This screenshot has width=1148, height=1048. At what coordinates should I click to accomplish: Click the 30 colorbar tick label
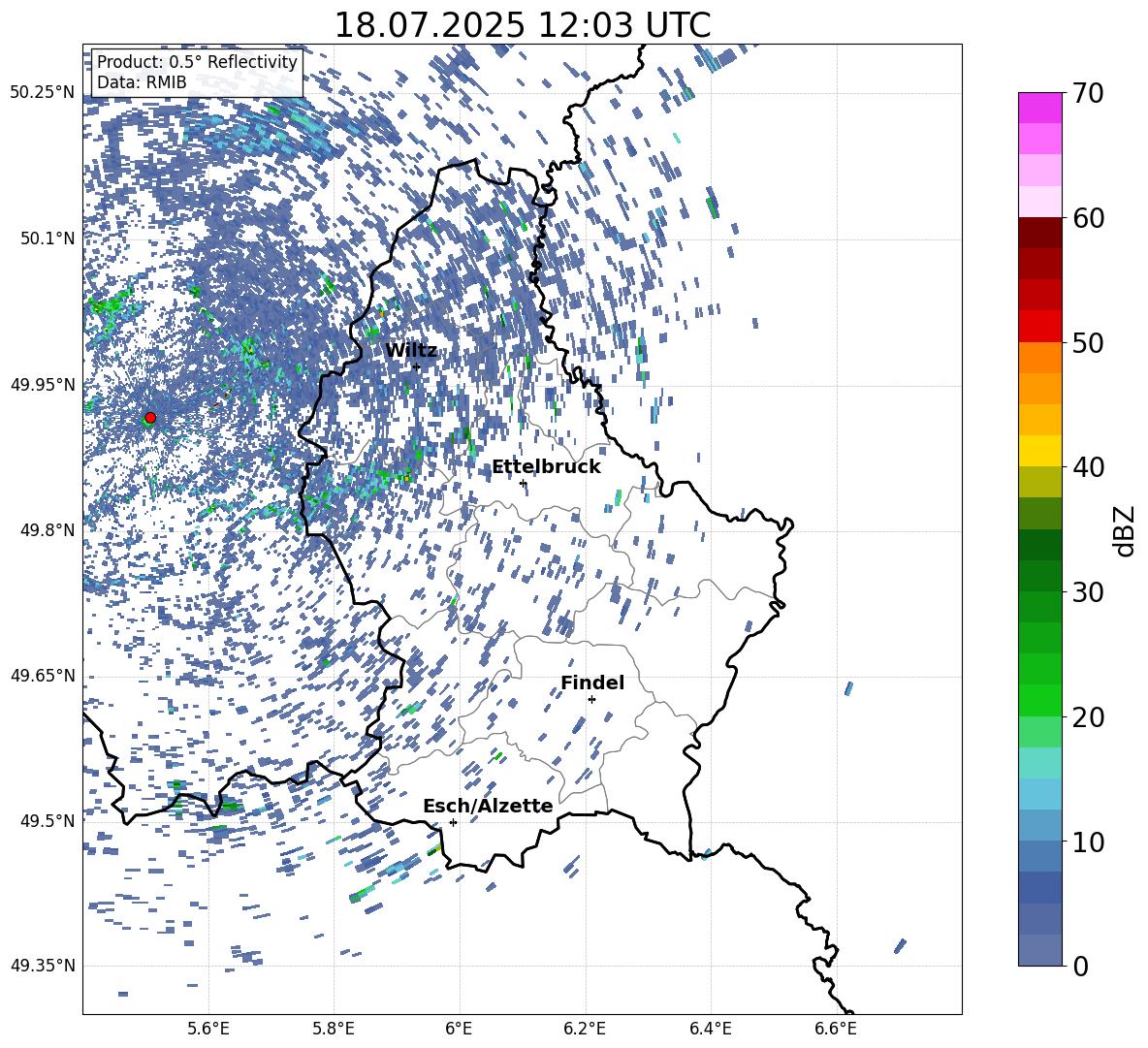1088,592
